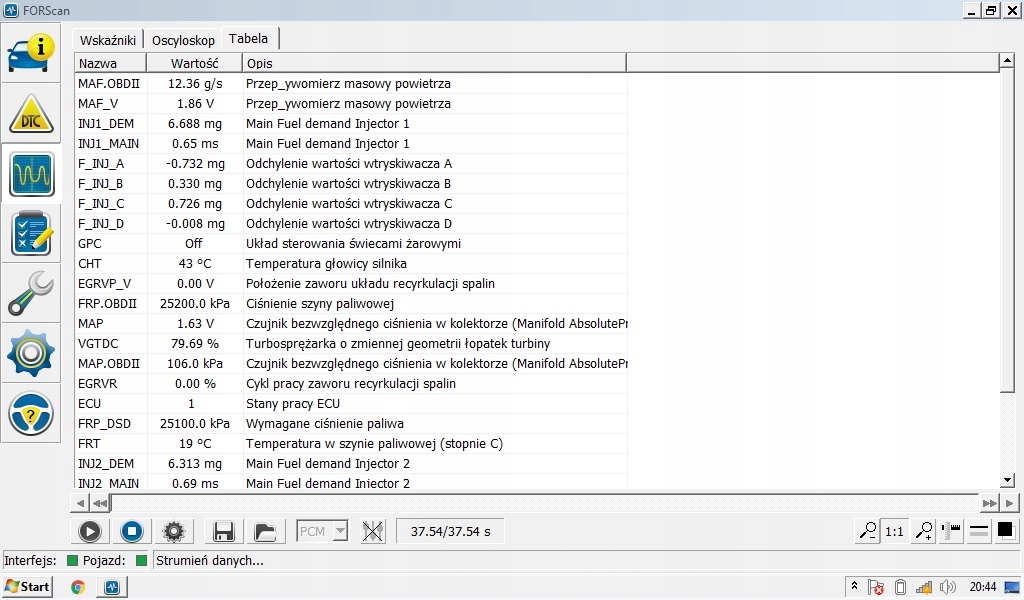The image size is (1024, 600).
Task: Reset zoom to 1:1
Action: tap(894, 531)
